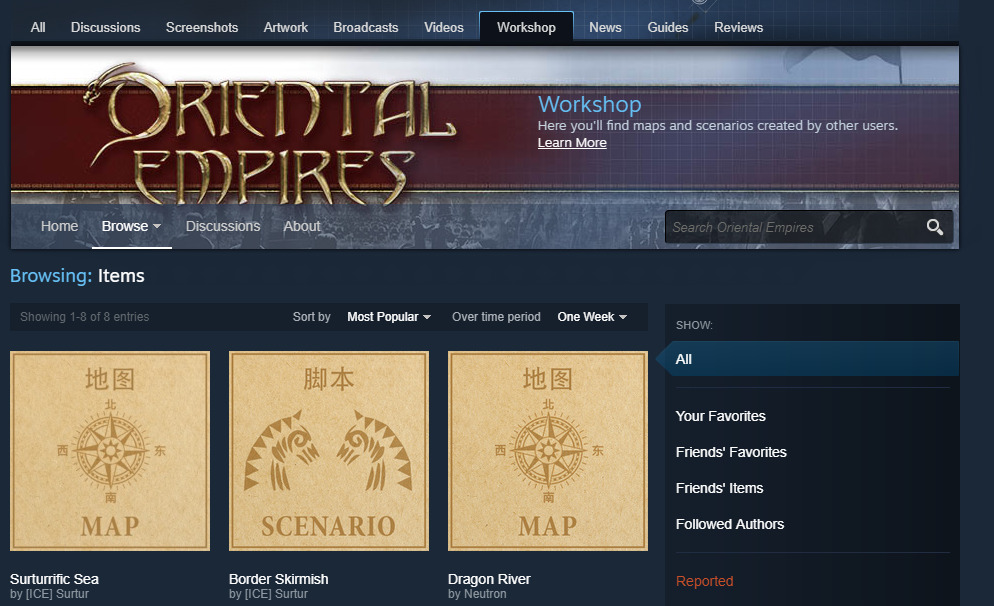
Task: Select the All filter under Show
Action: (808, 359)
